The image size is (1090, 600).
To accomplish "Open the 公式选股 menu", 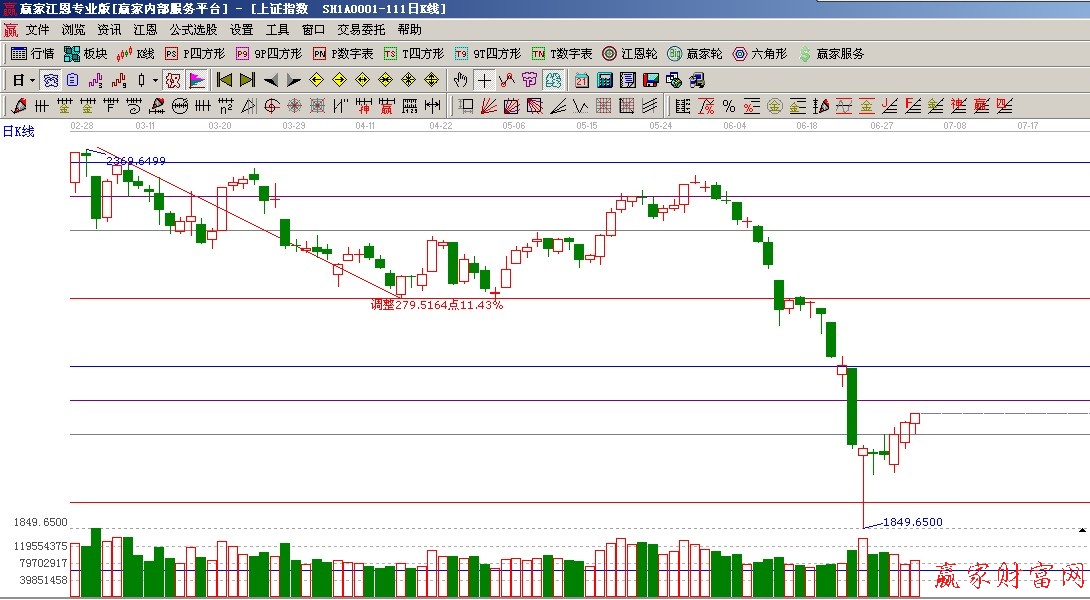I will [x=194, y=30].
